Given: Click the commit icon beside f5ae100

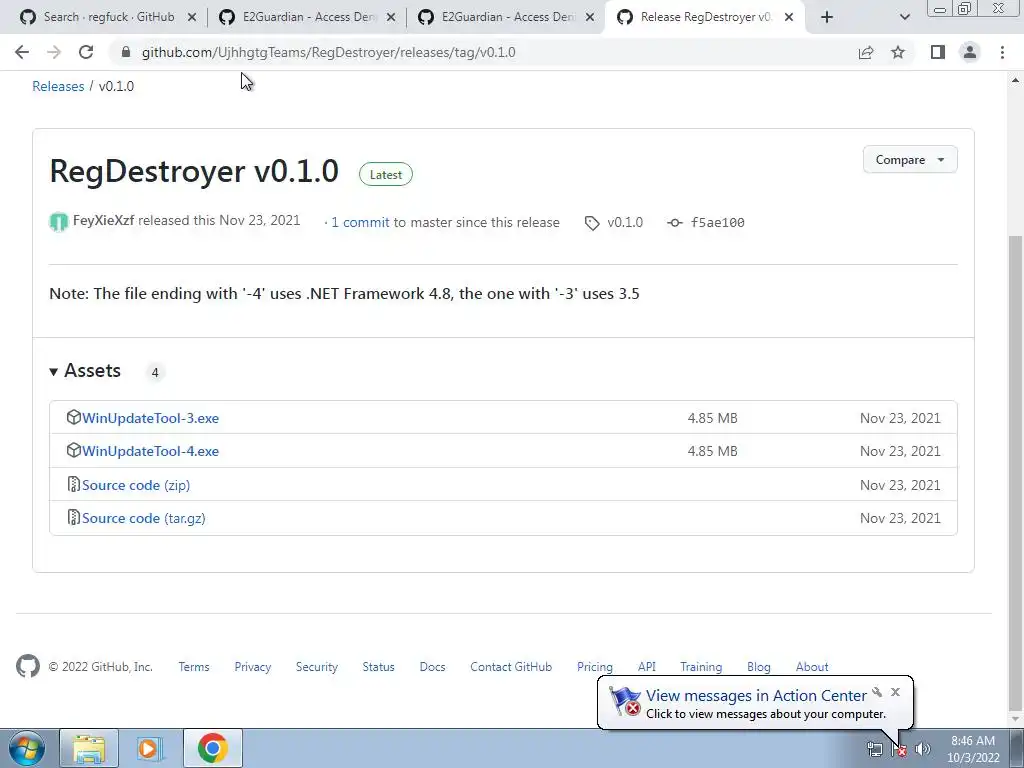Looking at the screenshot, I should 675,223.
